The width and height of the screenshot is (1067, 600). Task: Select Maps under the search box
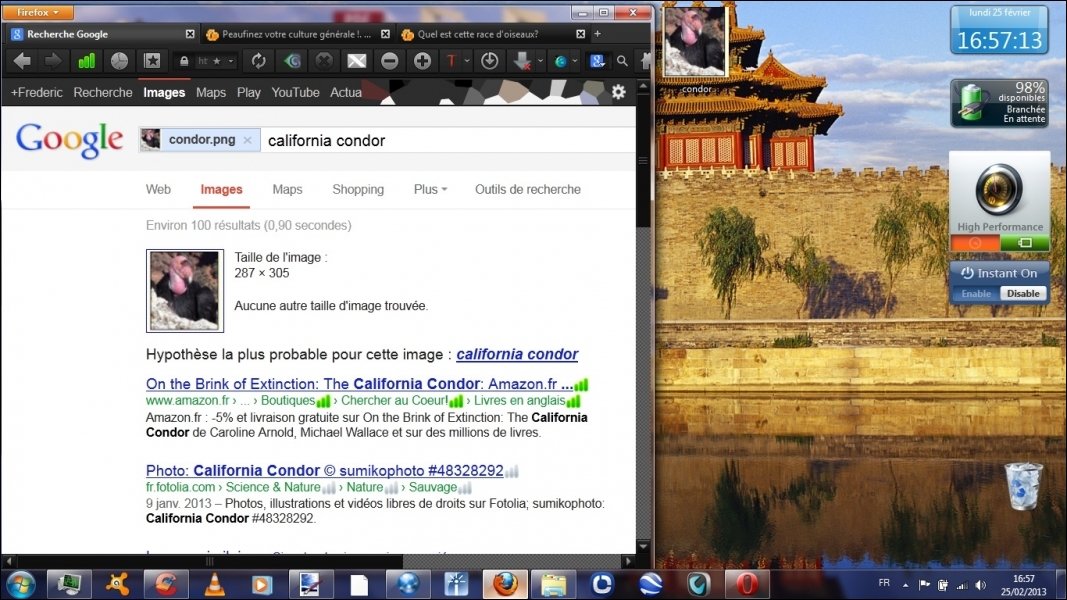(x=287, y=189)
